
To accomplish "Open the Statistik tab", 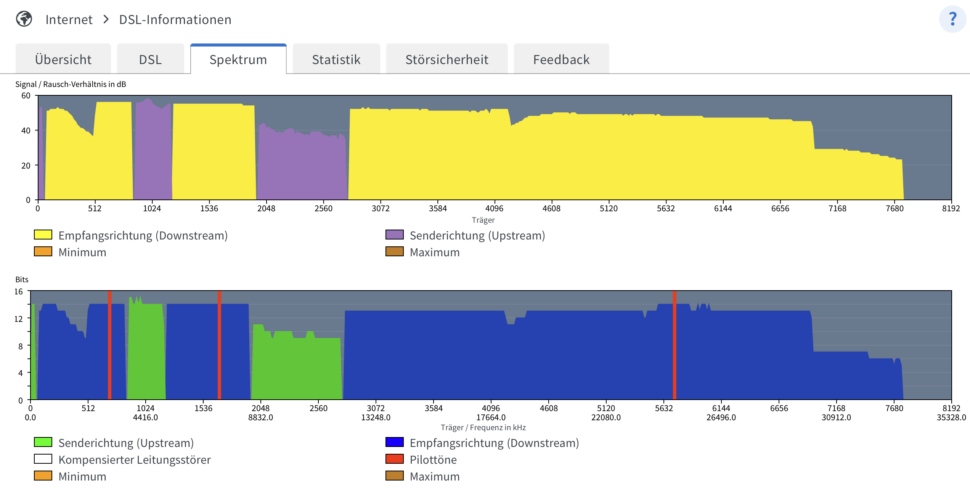I will pyautogui.click(x=336, y=59).
